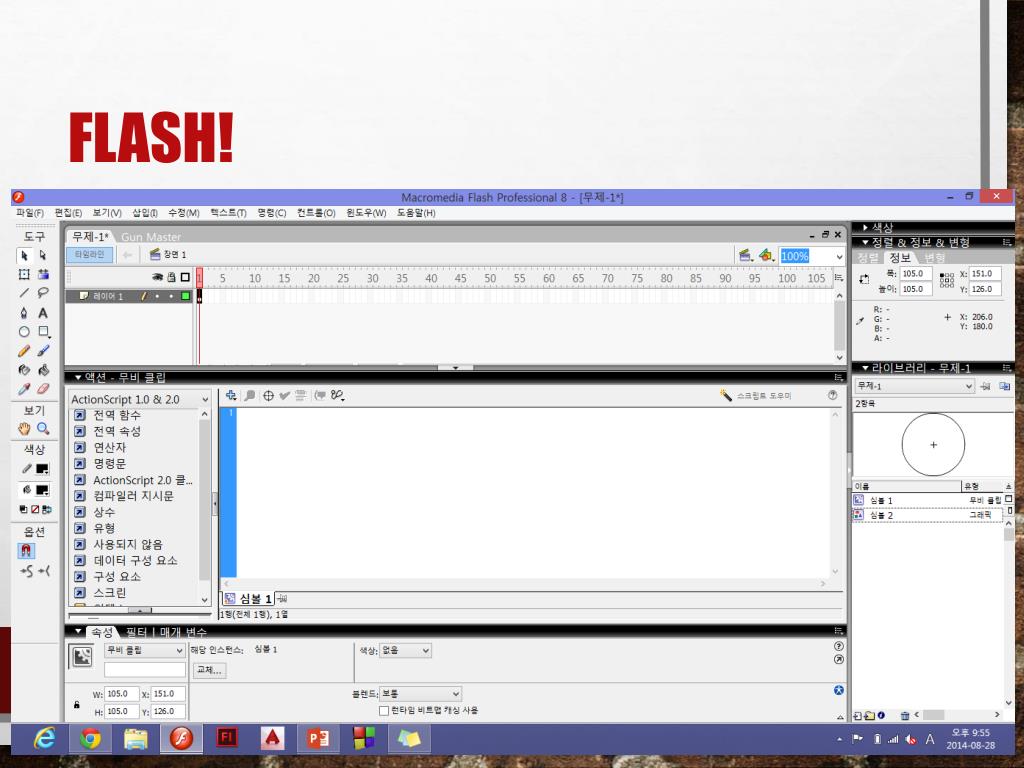Click the Edit Symbols icon
The width and height of the screenshot is (1024, 768).
pyautogui.click(x=766, y=255)
